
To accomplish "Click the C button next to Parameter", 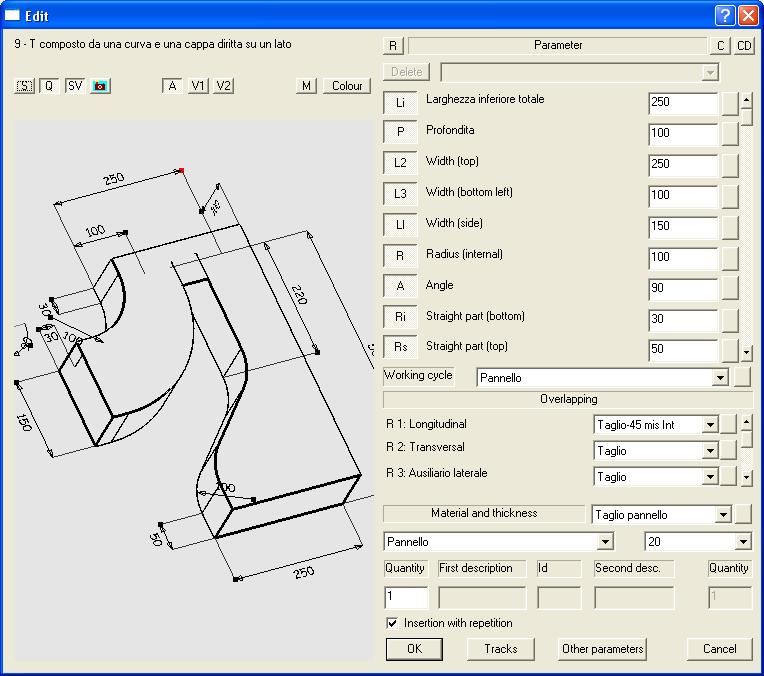I will [x=720, y=45].
